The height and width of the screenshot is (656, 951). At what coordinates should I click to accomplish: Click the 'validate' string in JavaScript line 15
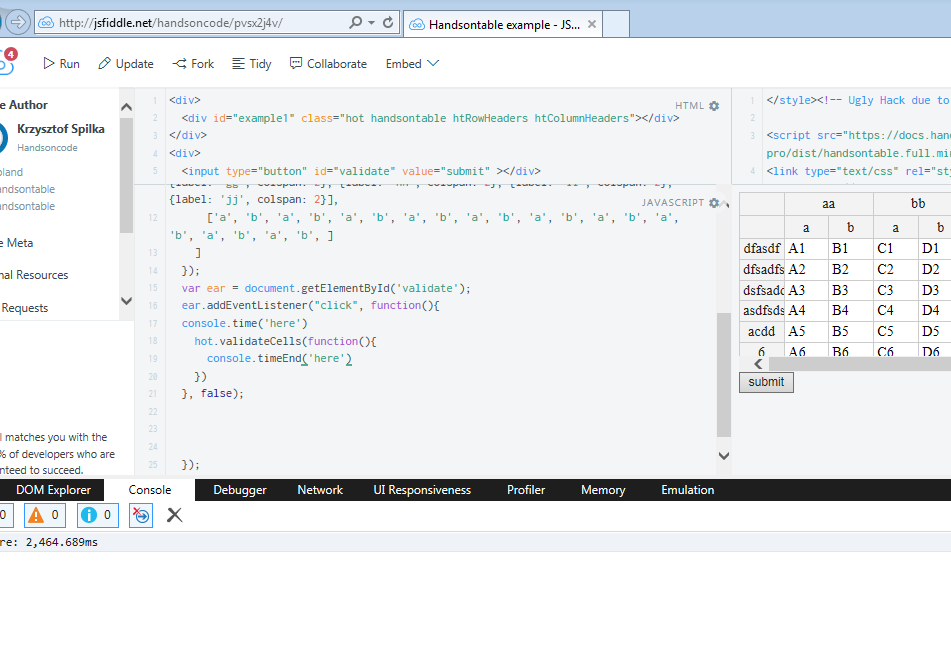(x=428, y=289)
